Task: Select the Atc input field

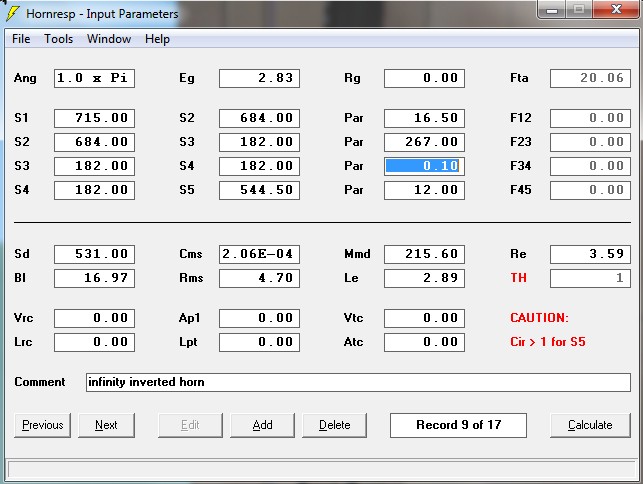Action: click(424, 342)
